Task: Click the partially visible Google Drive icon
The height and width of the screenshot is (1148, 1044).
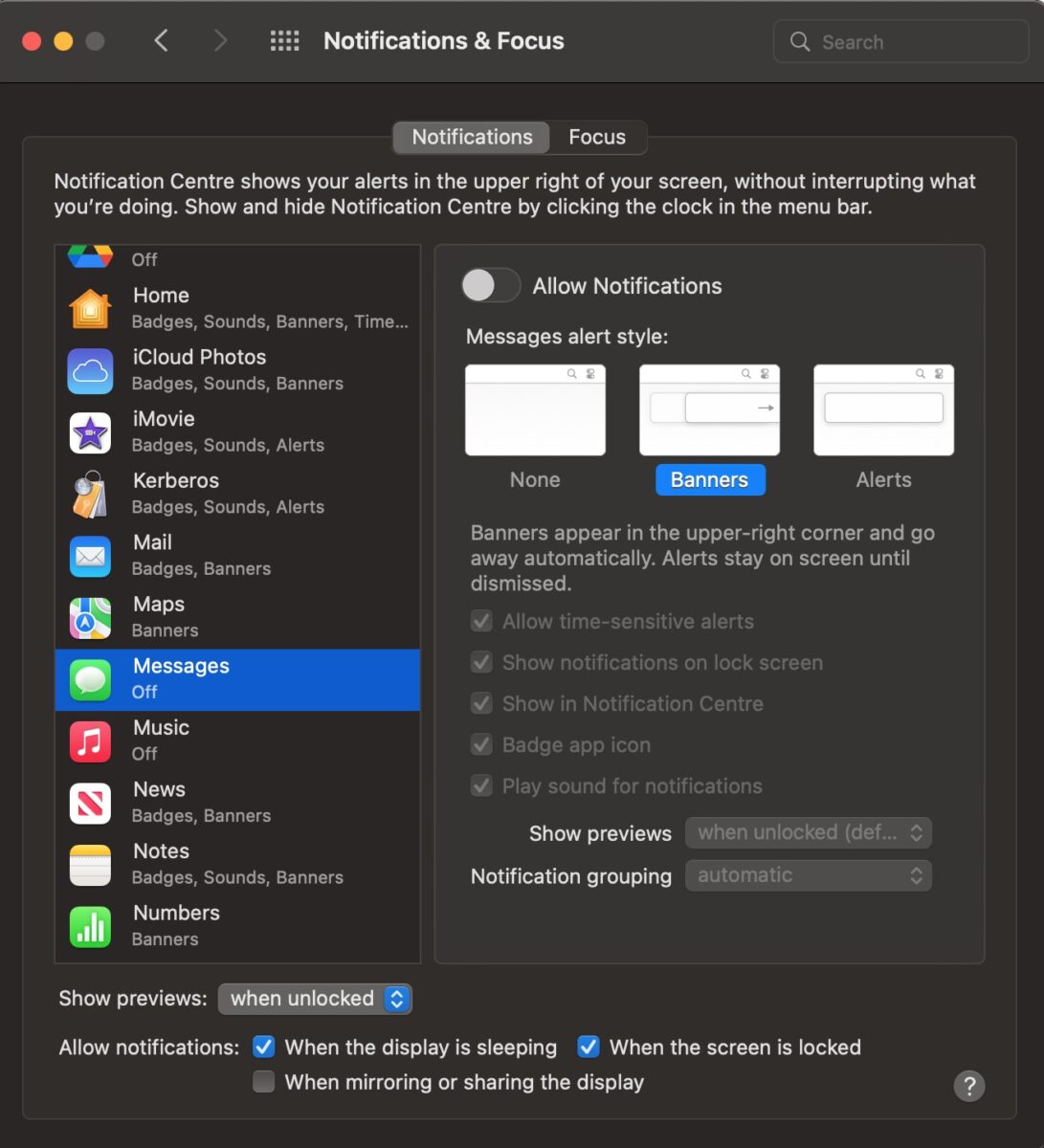Action: (x=90, y=256)
